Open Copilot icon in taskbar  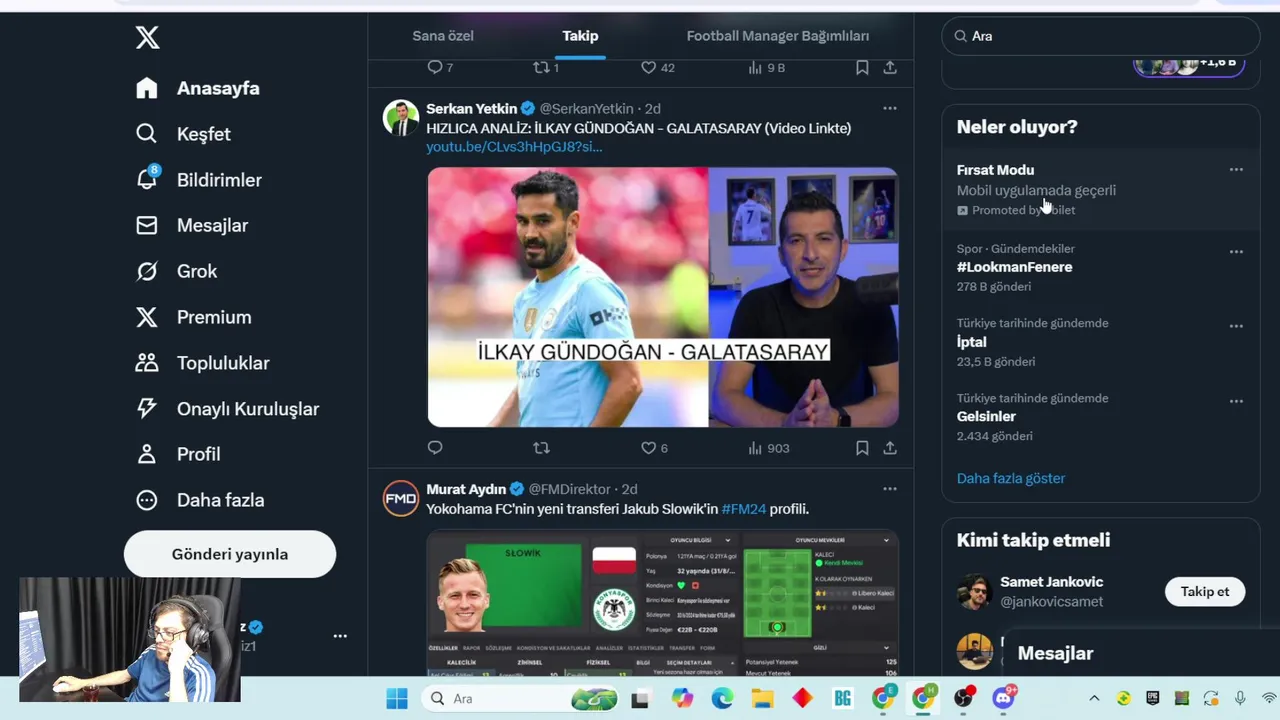[x=682, y=699]
